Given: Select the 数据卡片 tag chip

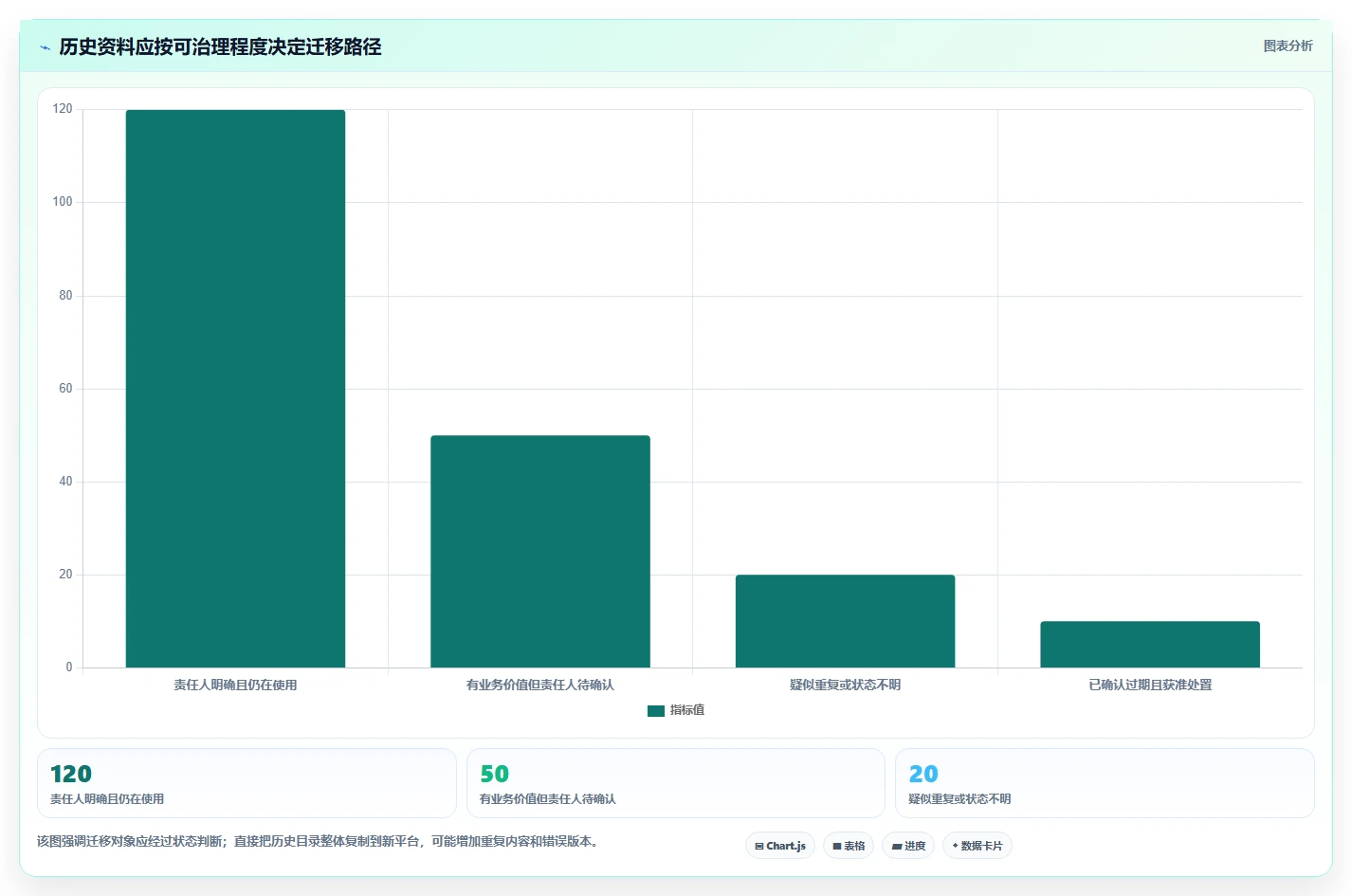Looking at the screenshot, I should 977,846.
